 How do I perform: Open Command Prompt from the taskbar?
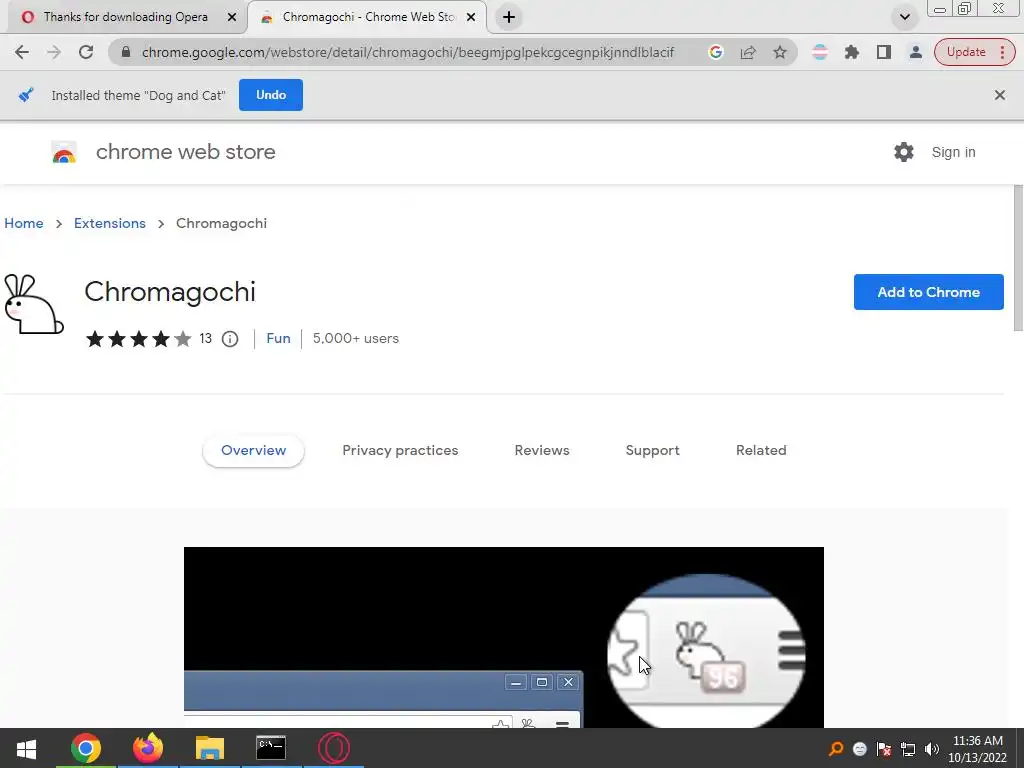point(271,748)
